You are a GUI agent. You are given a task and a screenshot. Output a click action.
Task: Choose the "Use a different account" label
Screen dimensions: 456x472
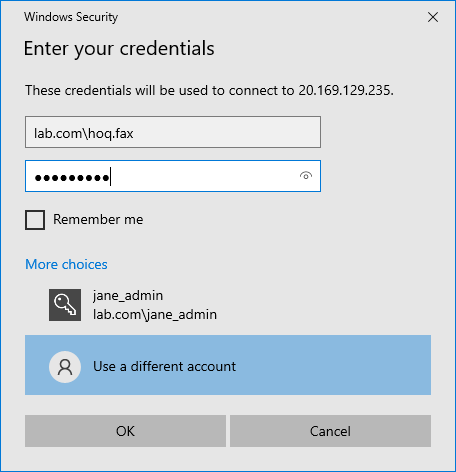(164, 367)
